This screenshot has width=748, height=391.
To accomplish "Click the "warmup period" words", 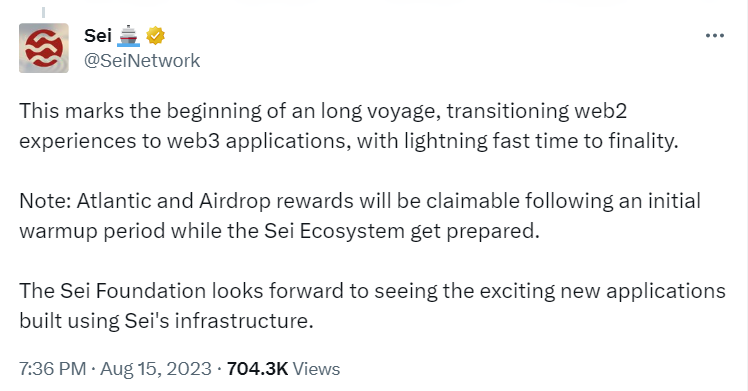I will (93, 231).
